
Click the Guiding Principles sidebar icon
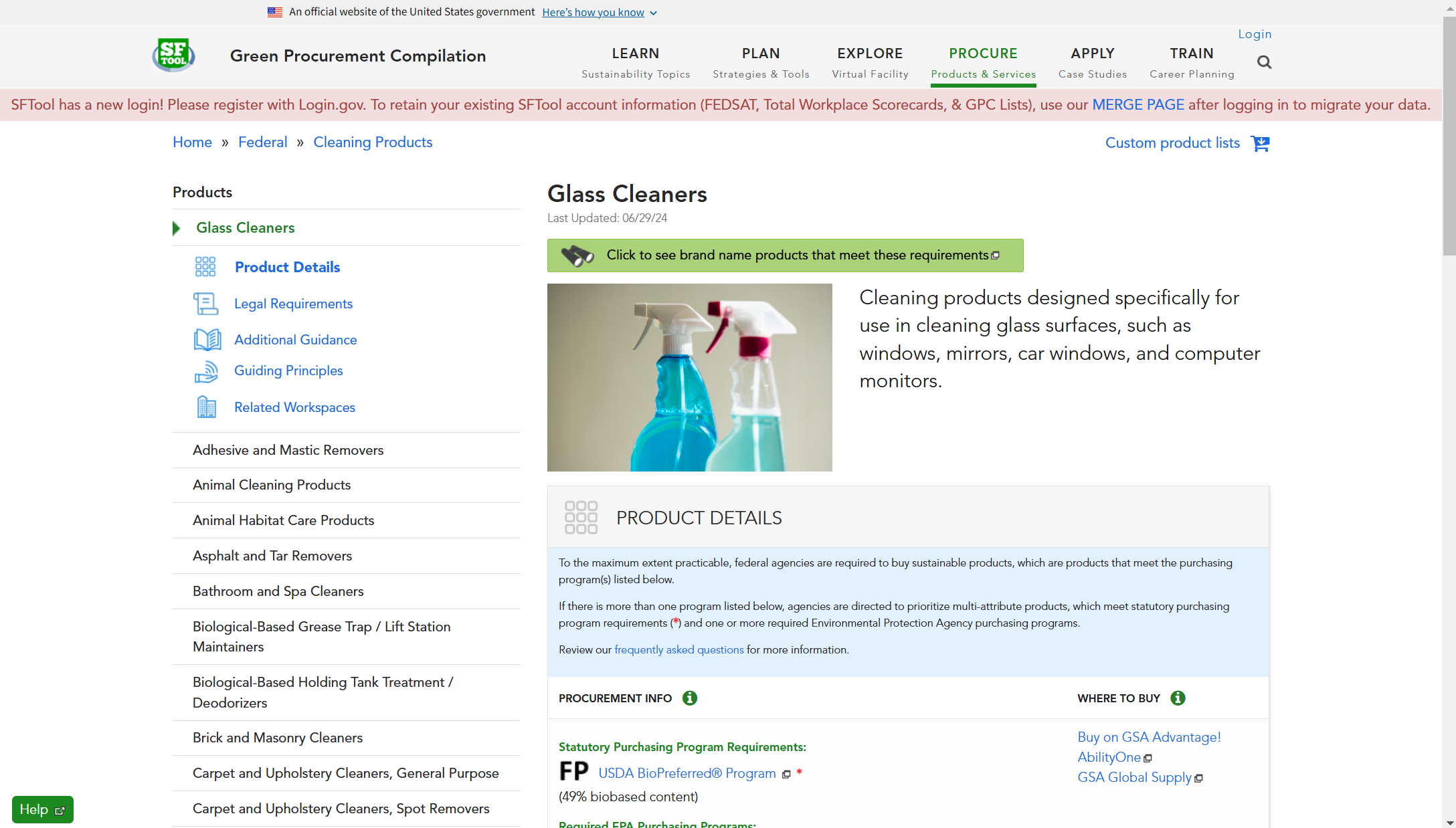pos(206,371)
